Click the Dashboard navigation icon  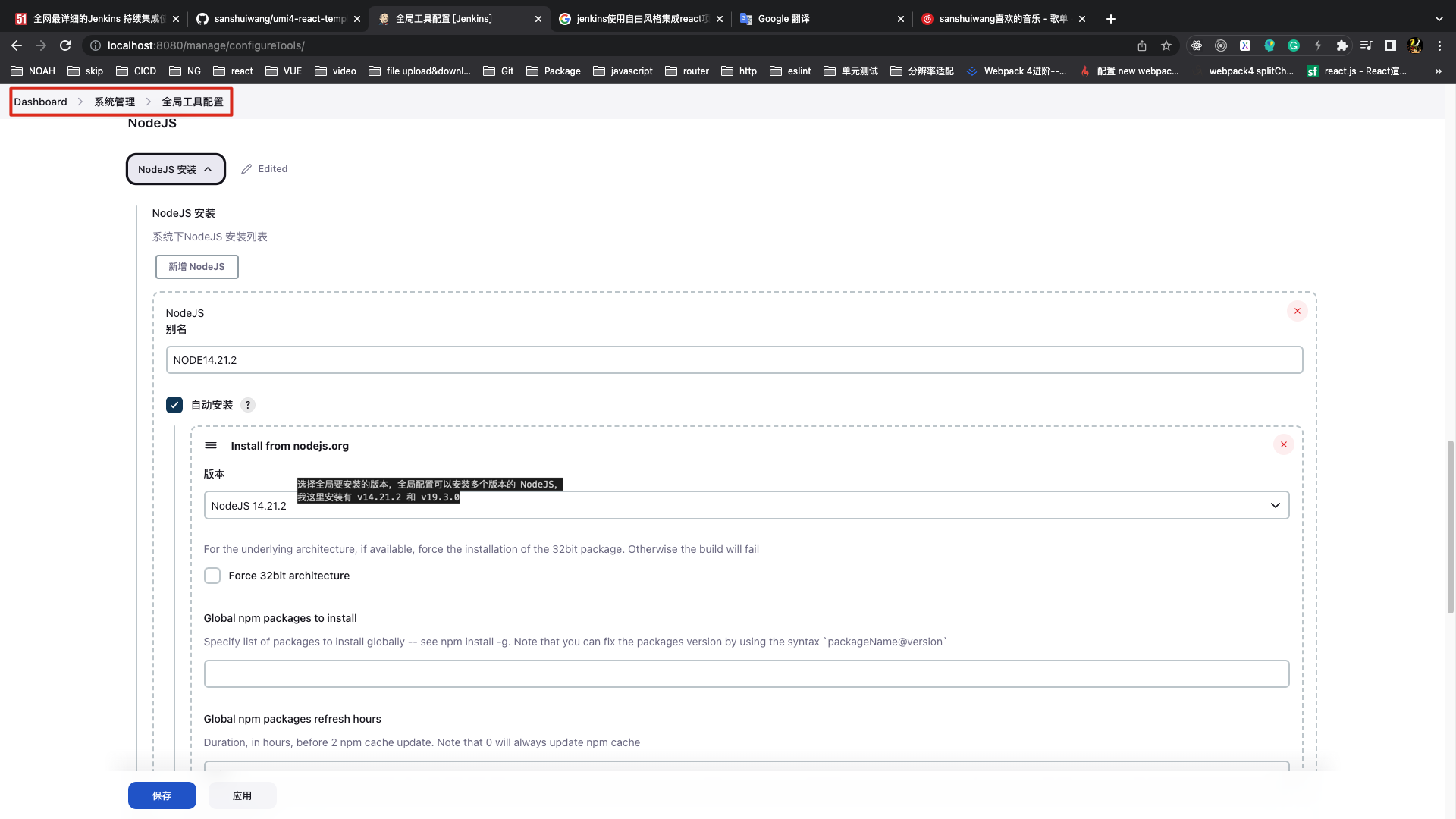tap(40, 101)
